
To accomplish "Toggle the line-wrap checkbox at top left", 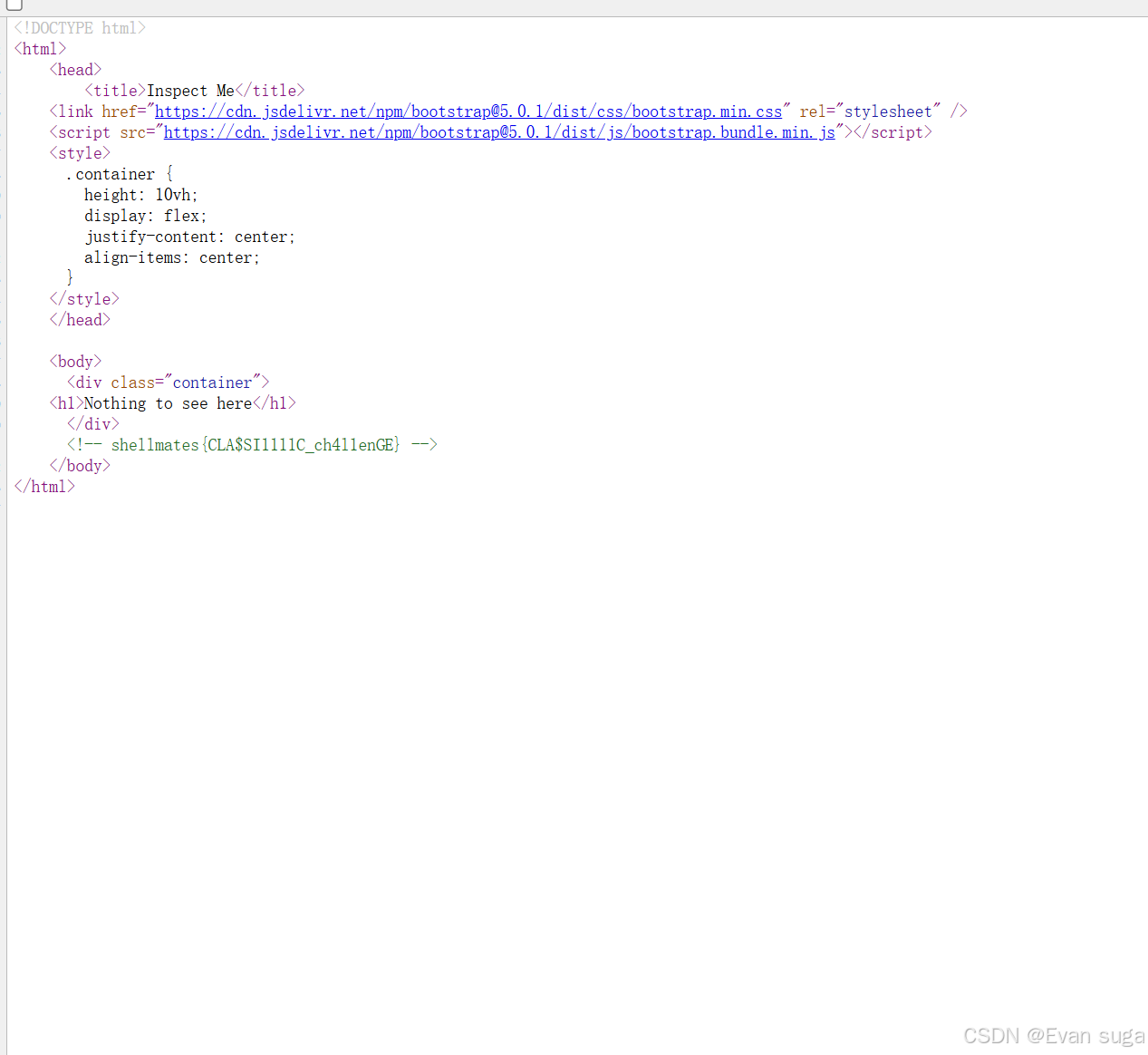I will click(14, 6).
